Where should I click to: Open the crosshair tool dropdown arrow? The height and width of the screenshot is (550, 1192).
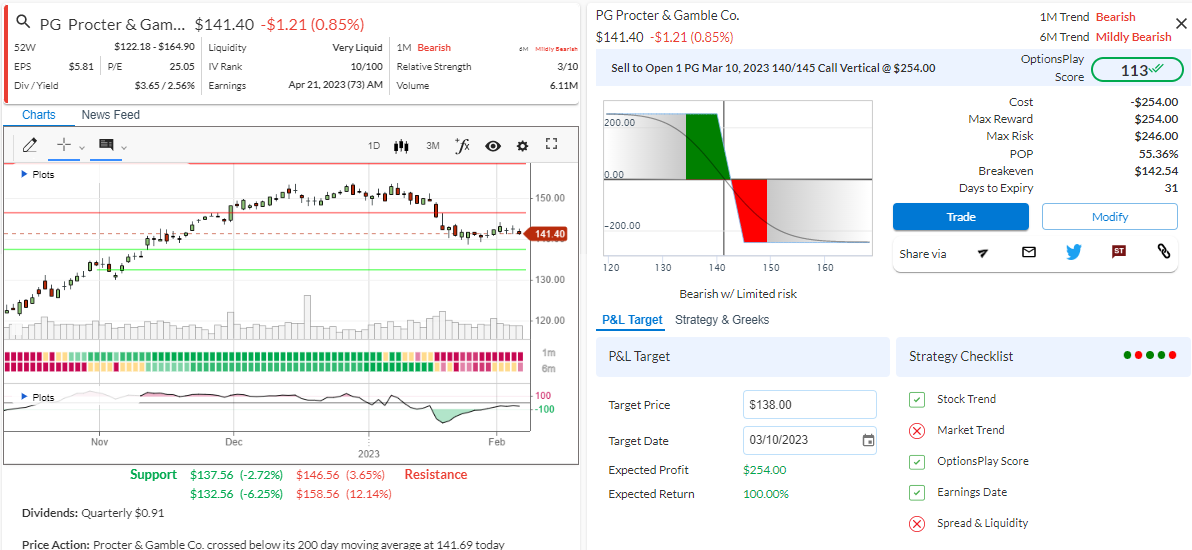coord(82,147)
